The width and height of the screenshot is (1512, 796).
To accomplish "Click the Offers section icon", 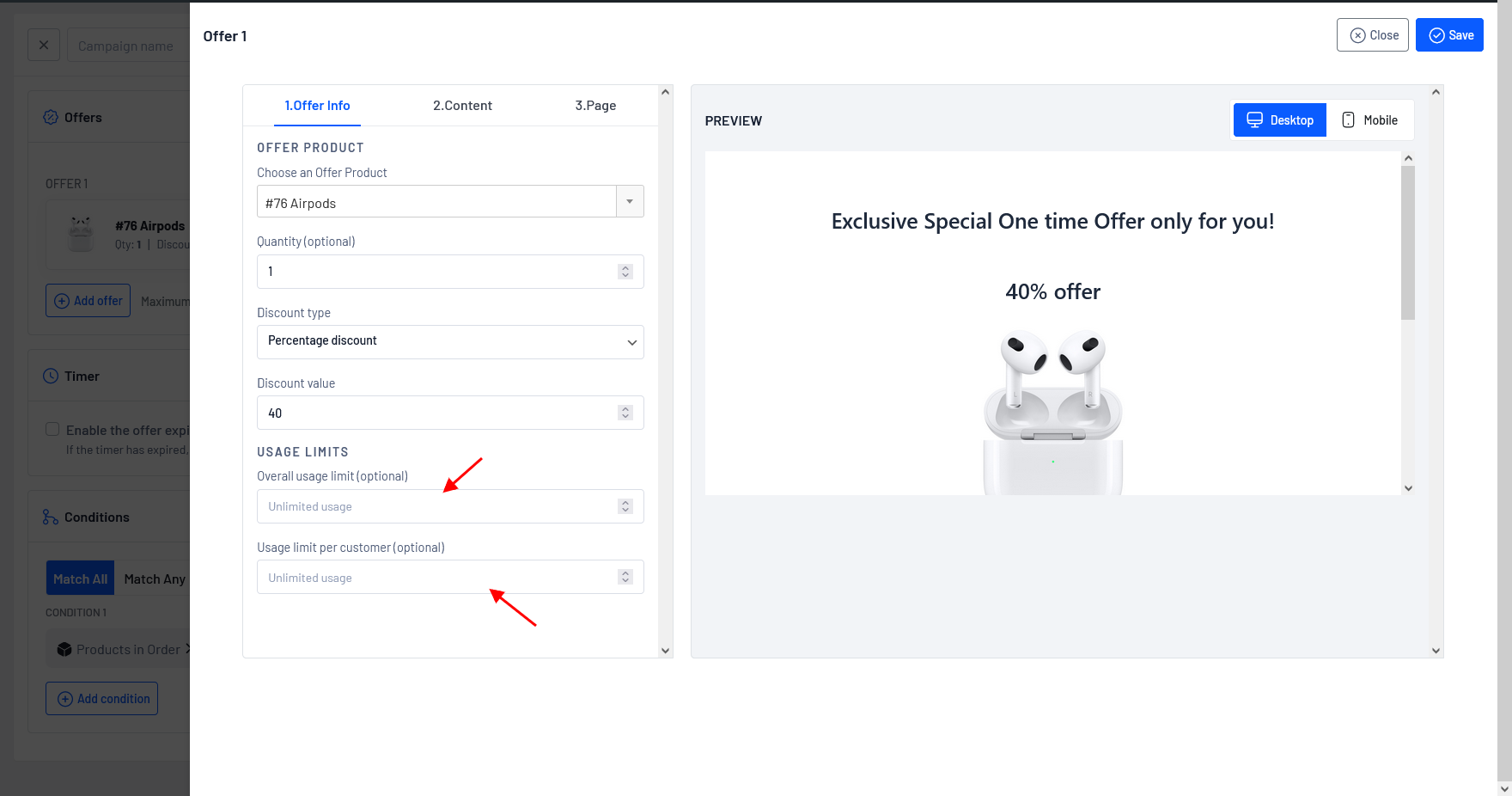I will click(x=51, y=118).
